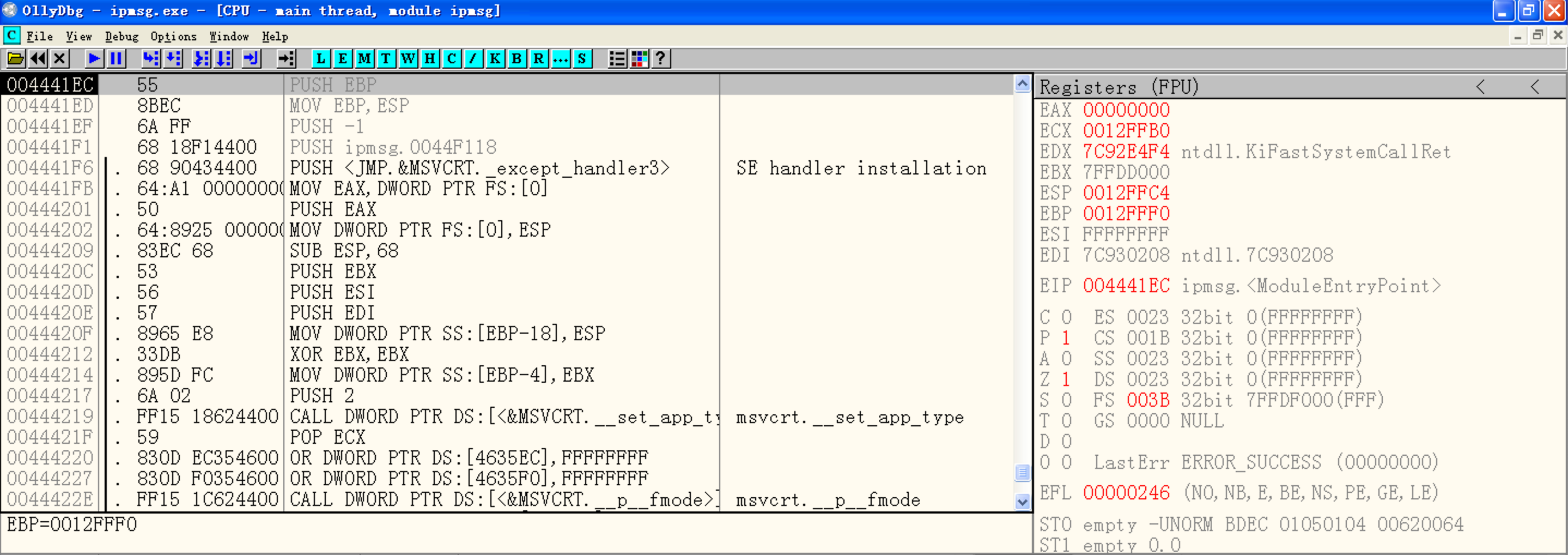
Task: Click the 'SE handler installation' comment
Action: click(x=861, y=168)
